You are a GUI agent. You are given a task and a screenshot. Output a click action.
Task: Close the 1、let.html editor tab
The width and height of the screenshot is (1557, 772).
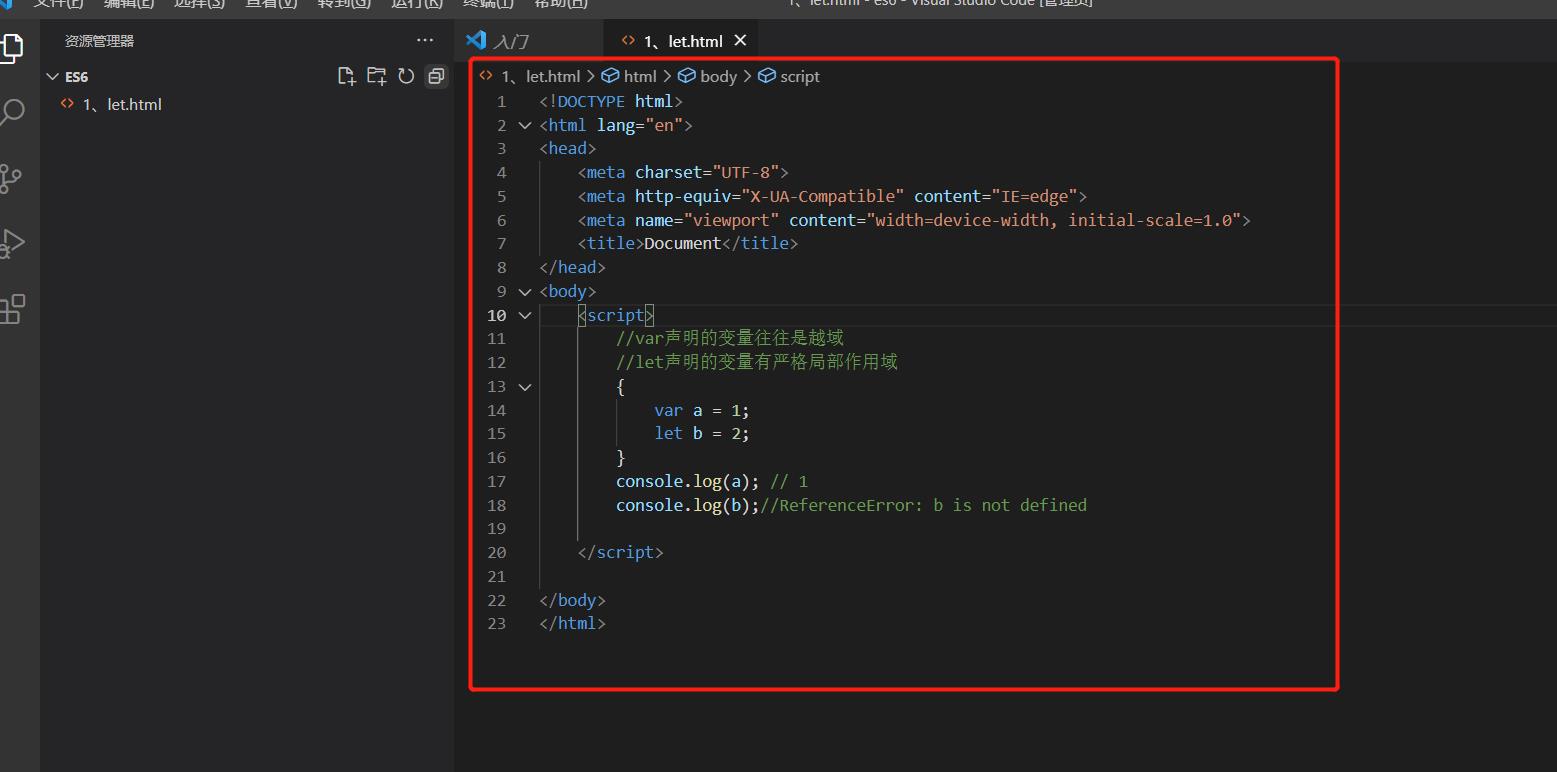740,41
